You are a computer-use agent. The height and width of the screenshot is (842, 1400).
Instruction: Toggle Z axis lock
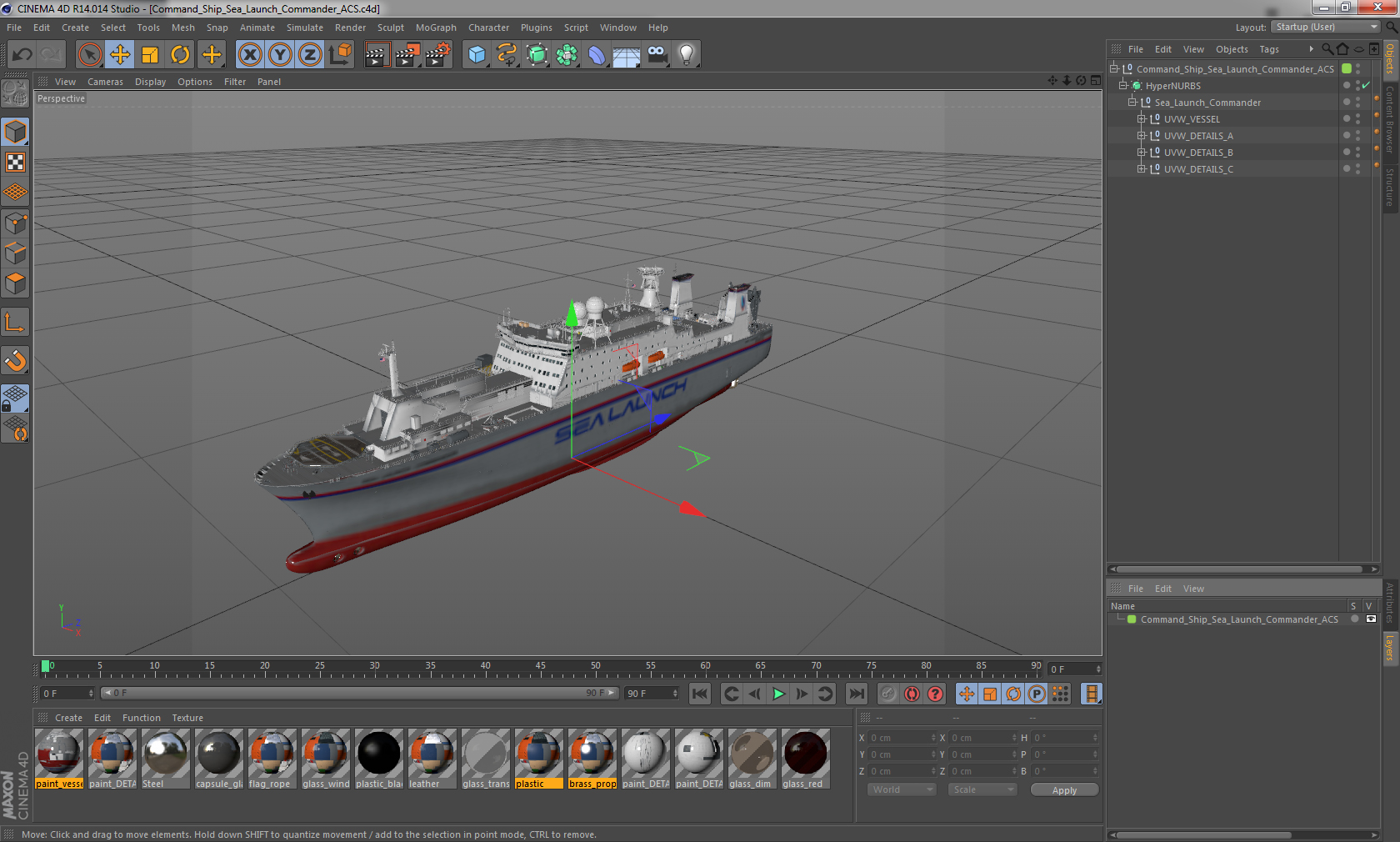310,55
